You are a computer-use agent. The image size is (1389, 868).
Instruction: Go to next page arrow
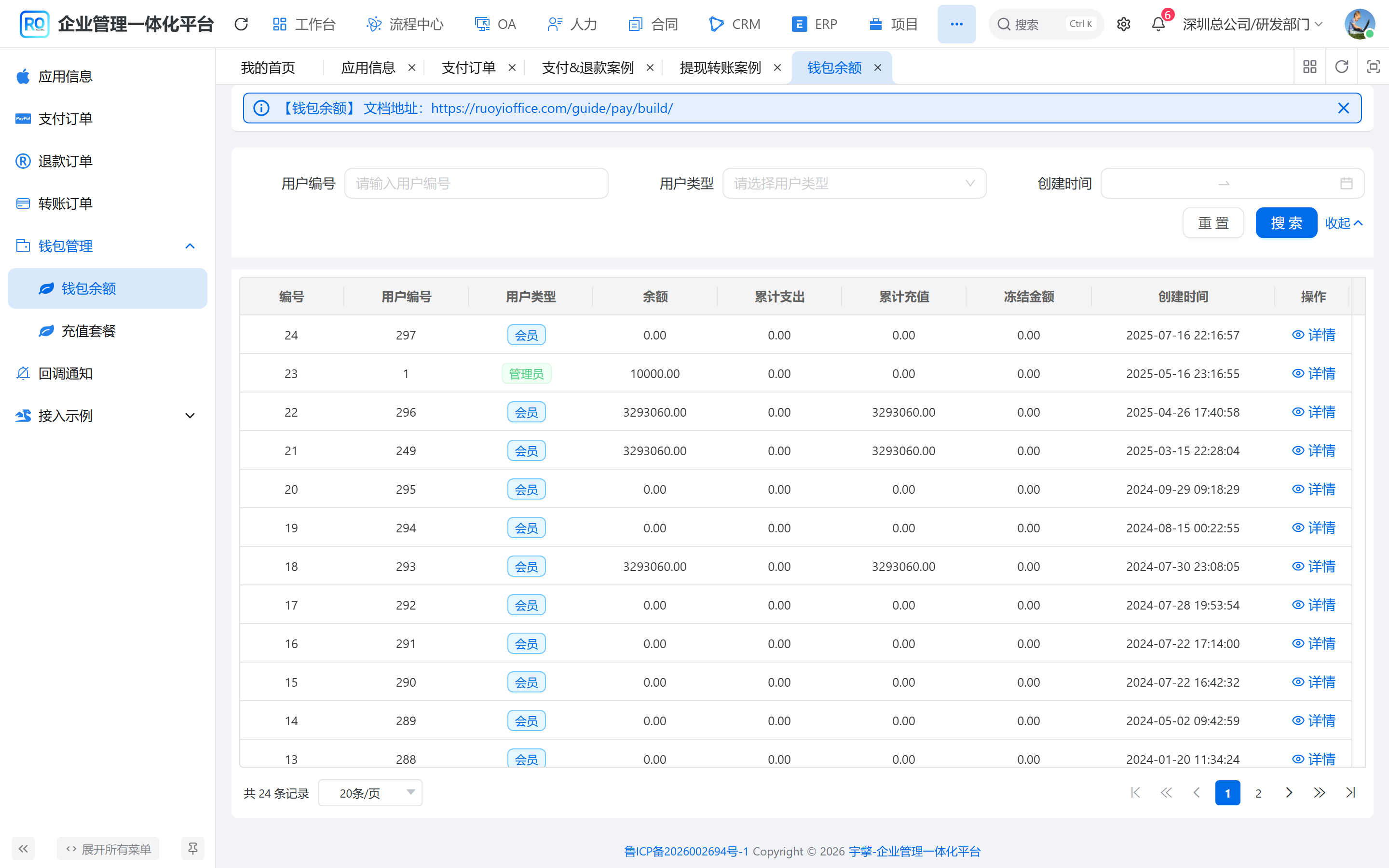pos(1289,793)
